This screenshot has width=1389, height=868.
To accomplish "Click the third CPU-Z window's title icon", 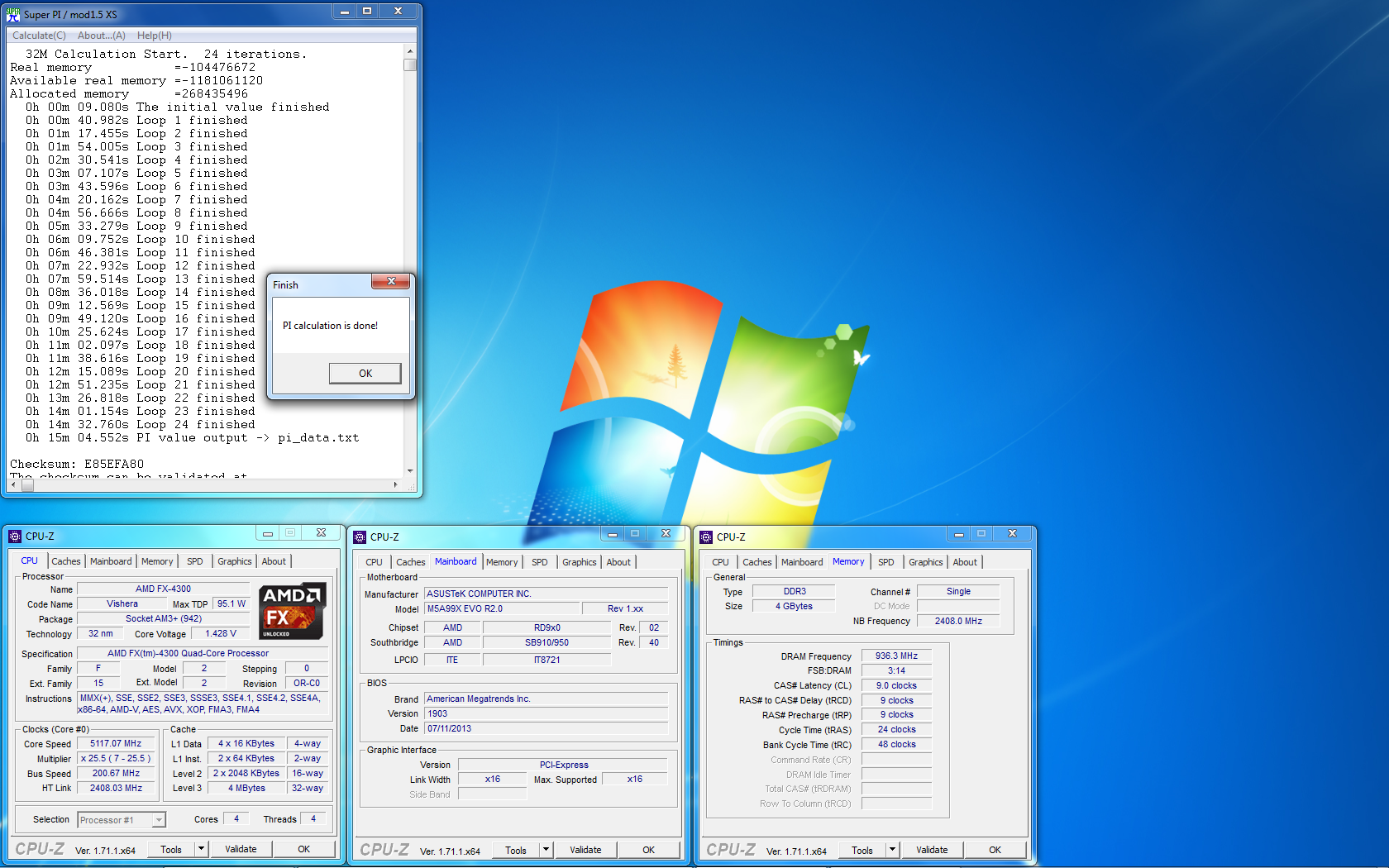I will (x=706, y=537).
